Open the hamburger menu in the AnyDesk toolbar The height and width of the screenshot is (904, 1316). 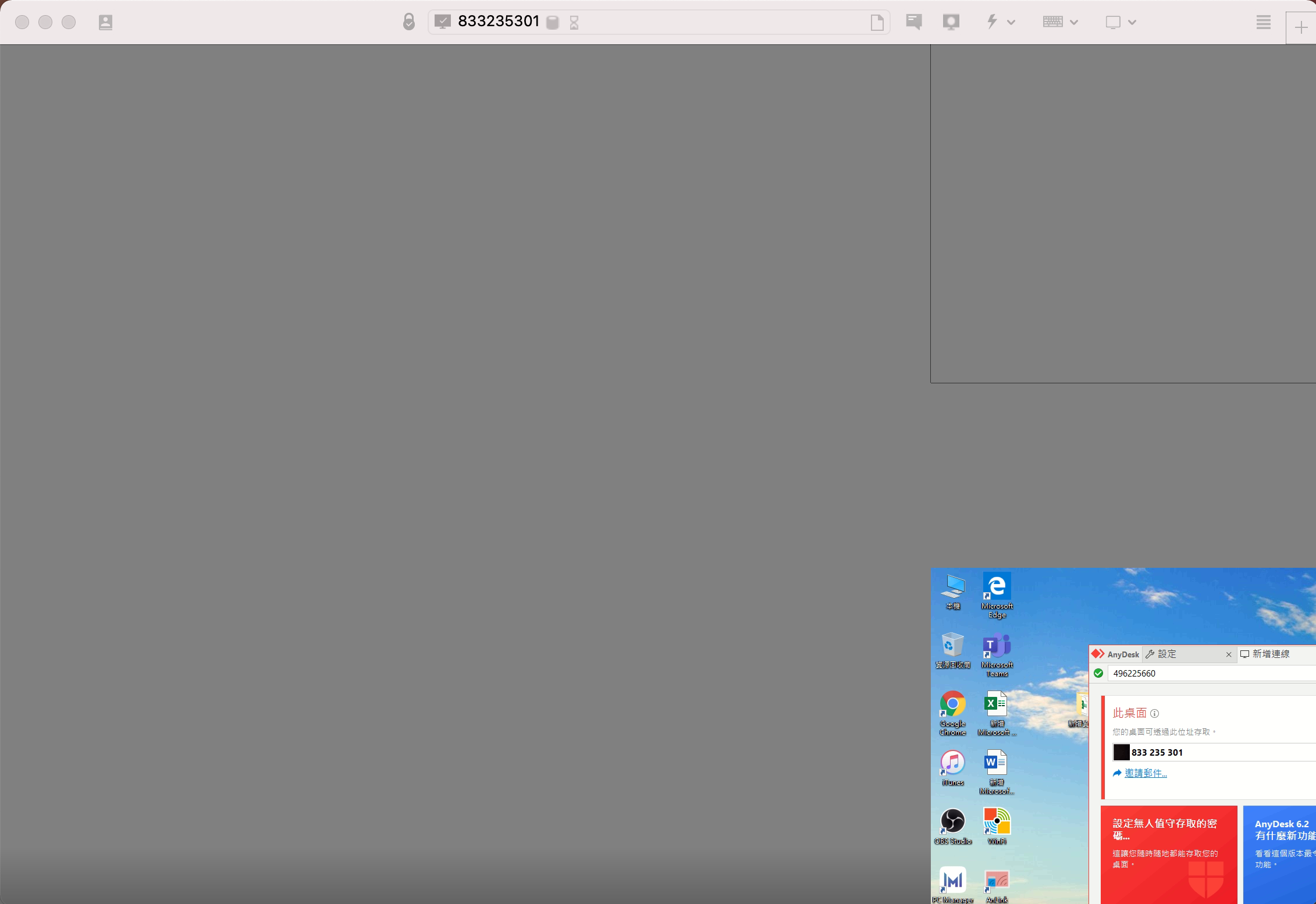(1263, 22)
